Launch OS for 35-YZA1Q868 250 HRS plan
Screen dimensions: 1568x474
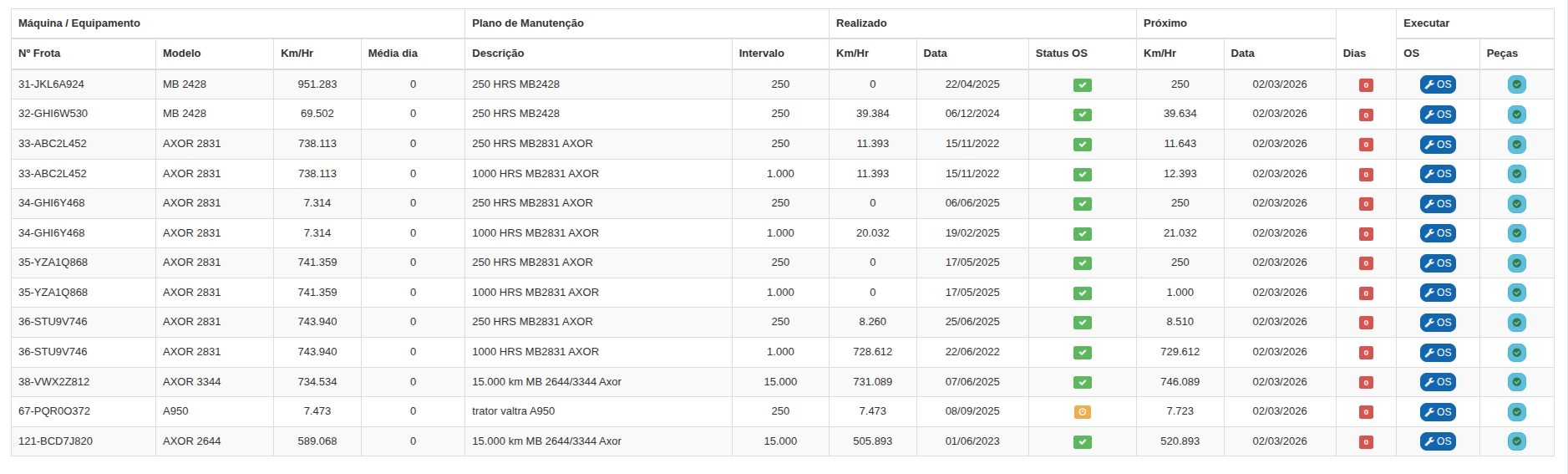pyautogui.click(x=1437, y=263)
